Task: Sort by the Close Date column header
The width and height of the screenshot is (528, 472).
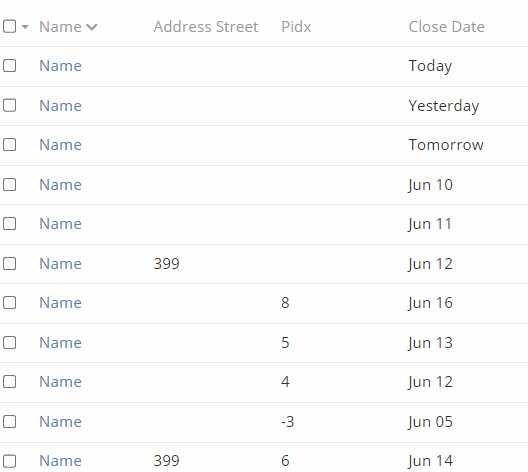Action: (447, 27)
